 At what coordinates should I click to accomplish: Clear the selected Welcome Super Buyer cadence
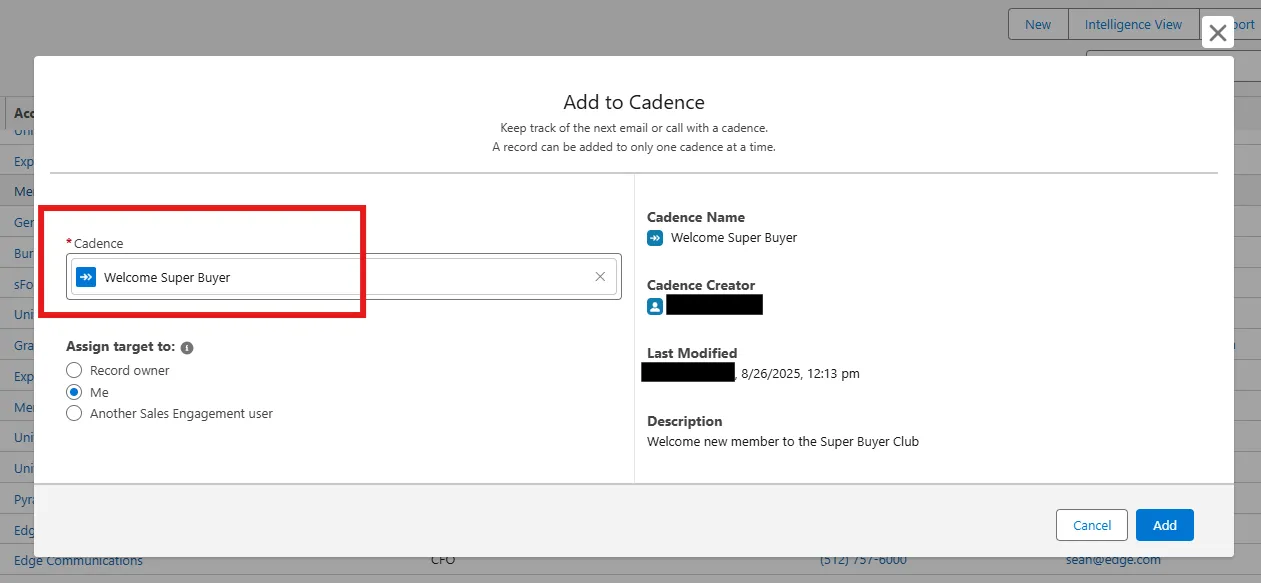(x=600, y=277)
